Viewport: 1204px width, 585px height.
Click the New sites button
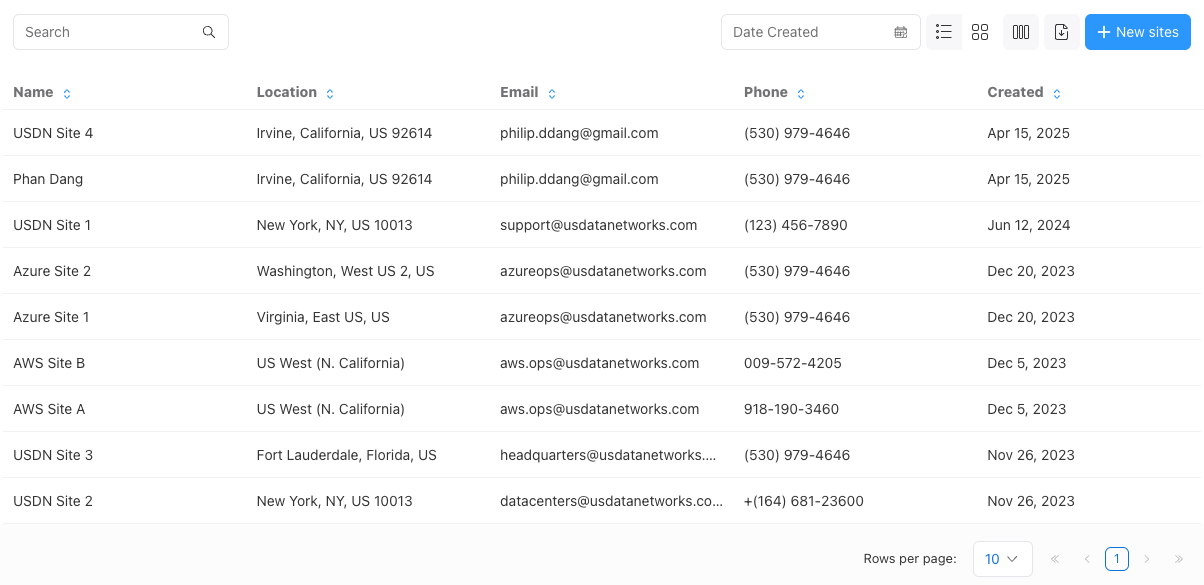1137,31
